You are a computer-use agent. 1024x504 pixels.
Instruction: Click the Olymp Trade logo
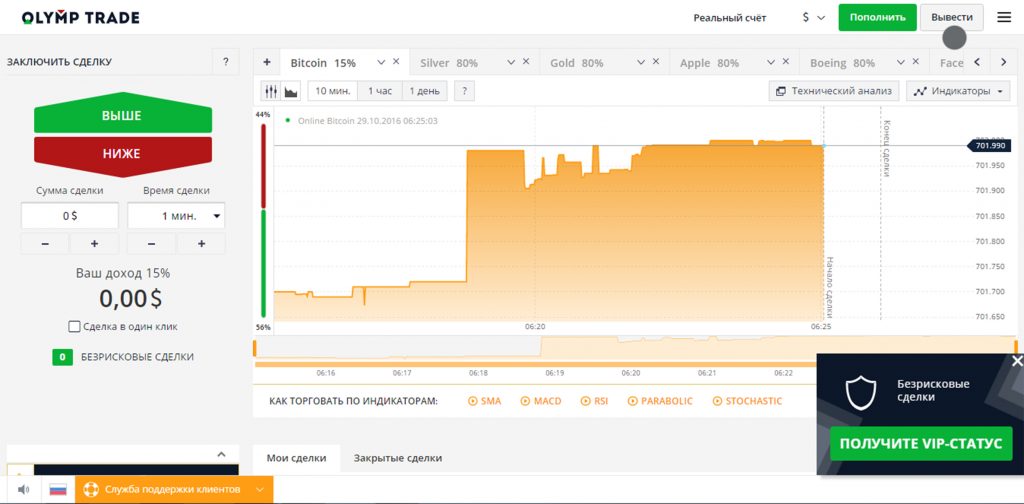[81, 18]
